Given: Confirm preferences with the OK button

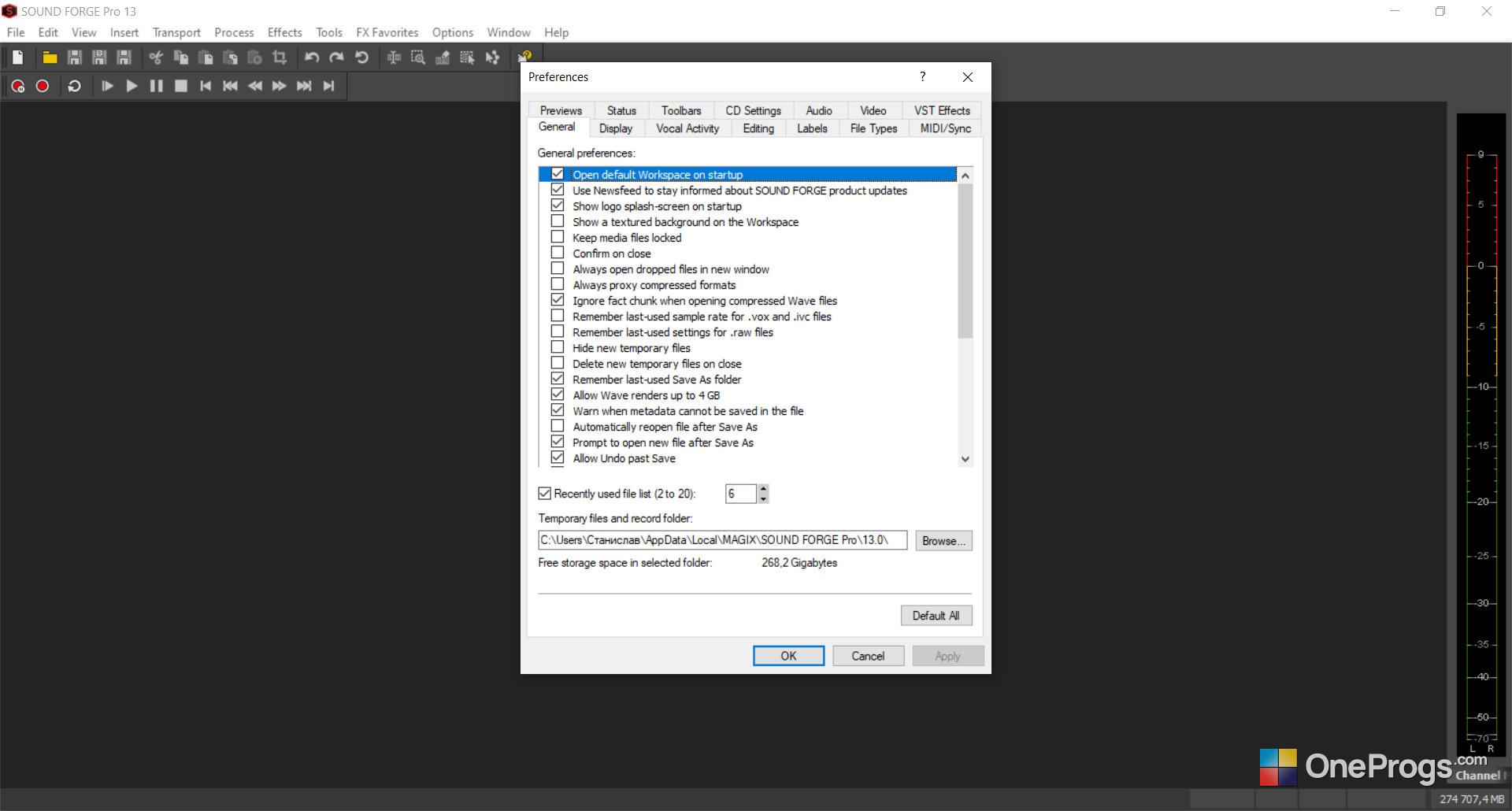Looking at the screenshot, I should 788,656.
